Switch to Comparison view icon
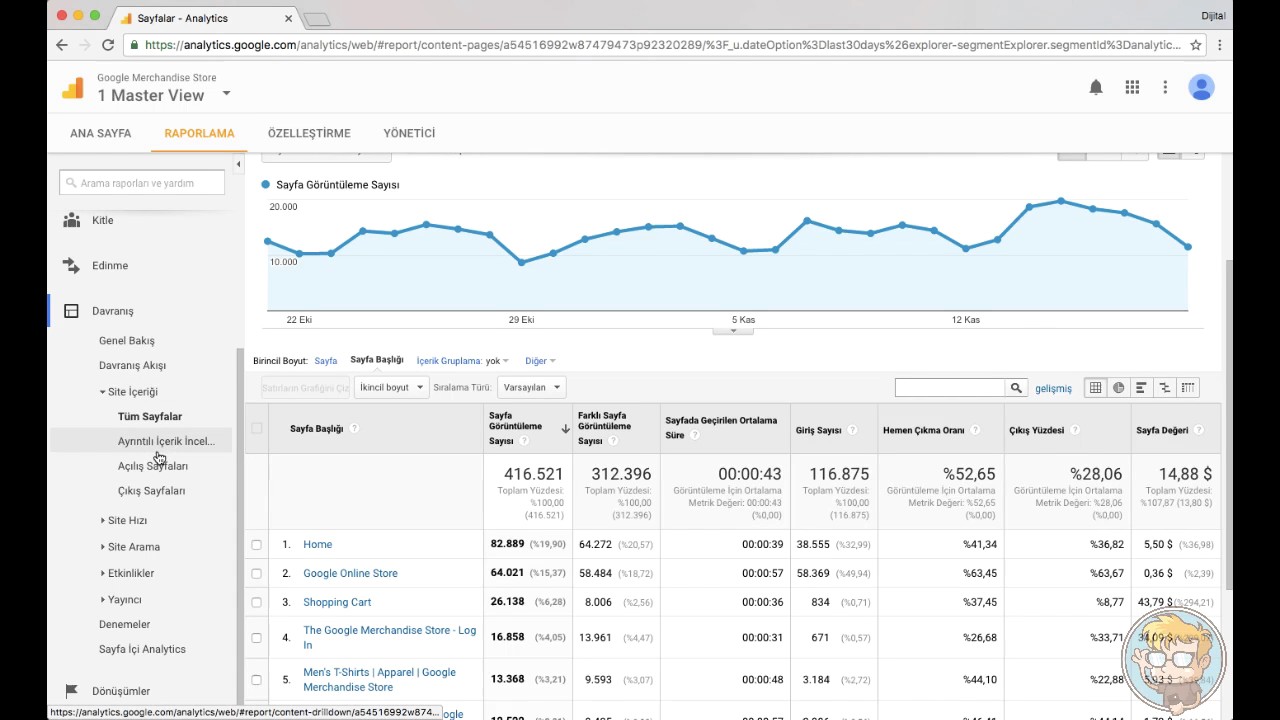This screenshot has height=720, width=1280. (x=1164, y=388)
